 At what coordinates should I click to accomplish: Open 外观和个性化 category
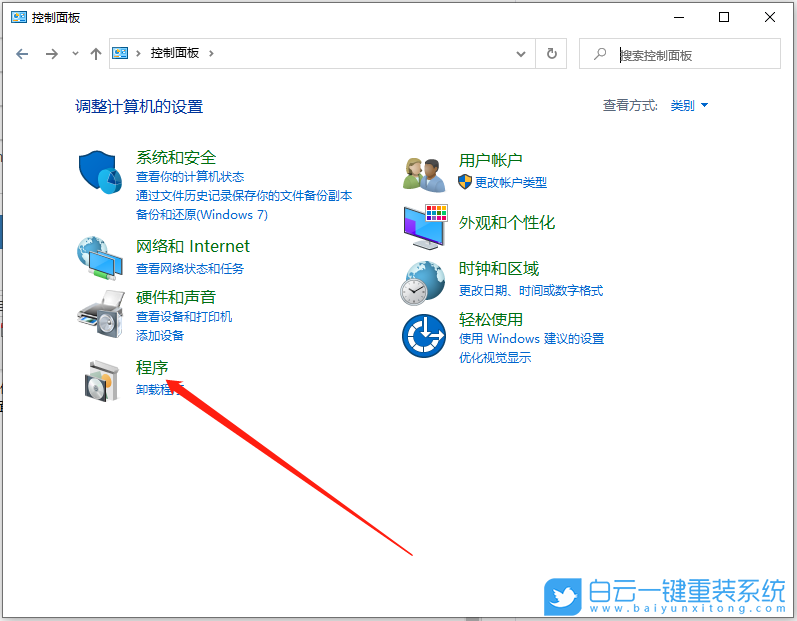tap(507, 223)
